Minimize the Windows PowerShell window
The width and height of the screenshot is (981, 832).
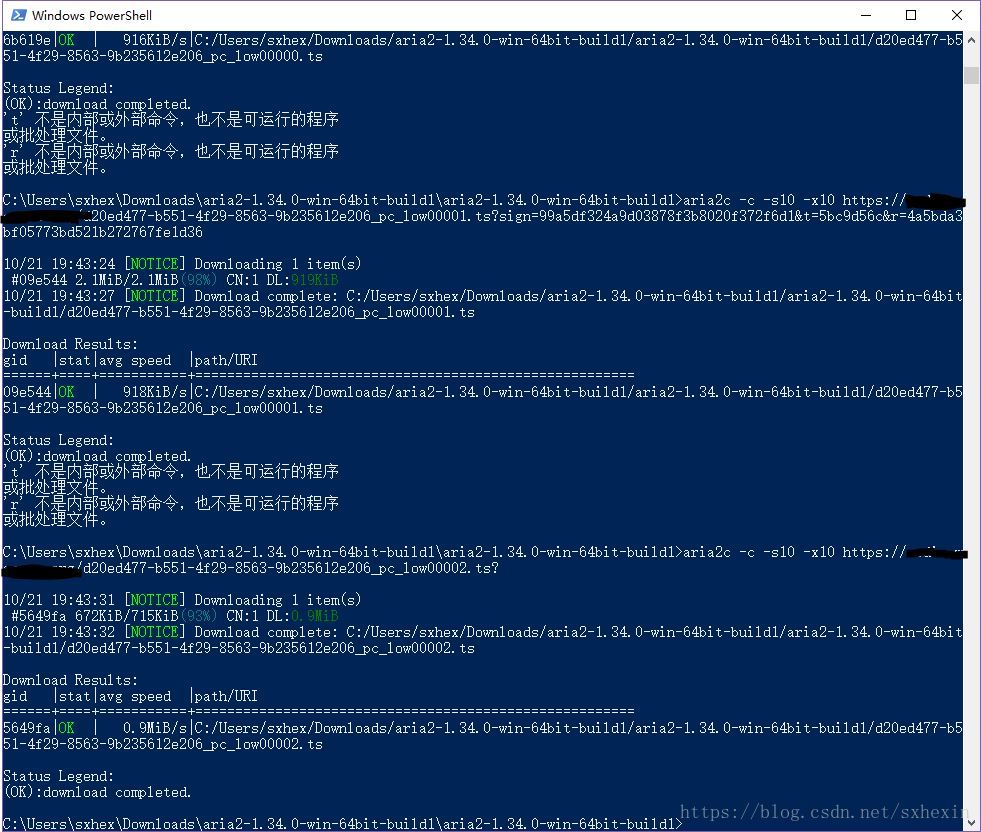point(866,15)
